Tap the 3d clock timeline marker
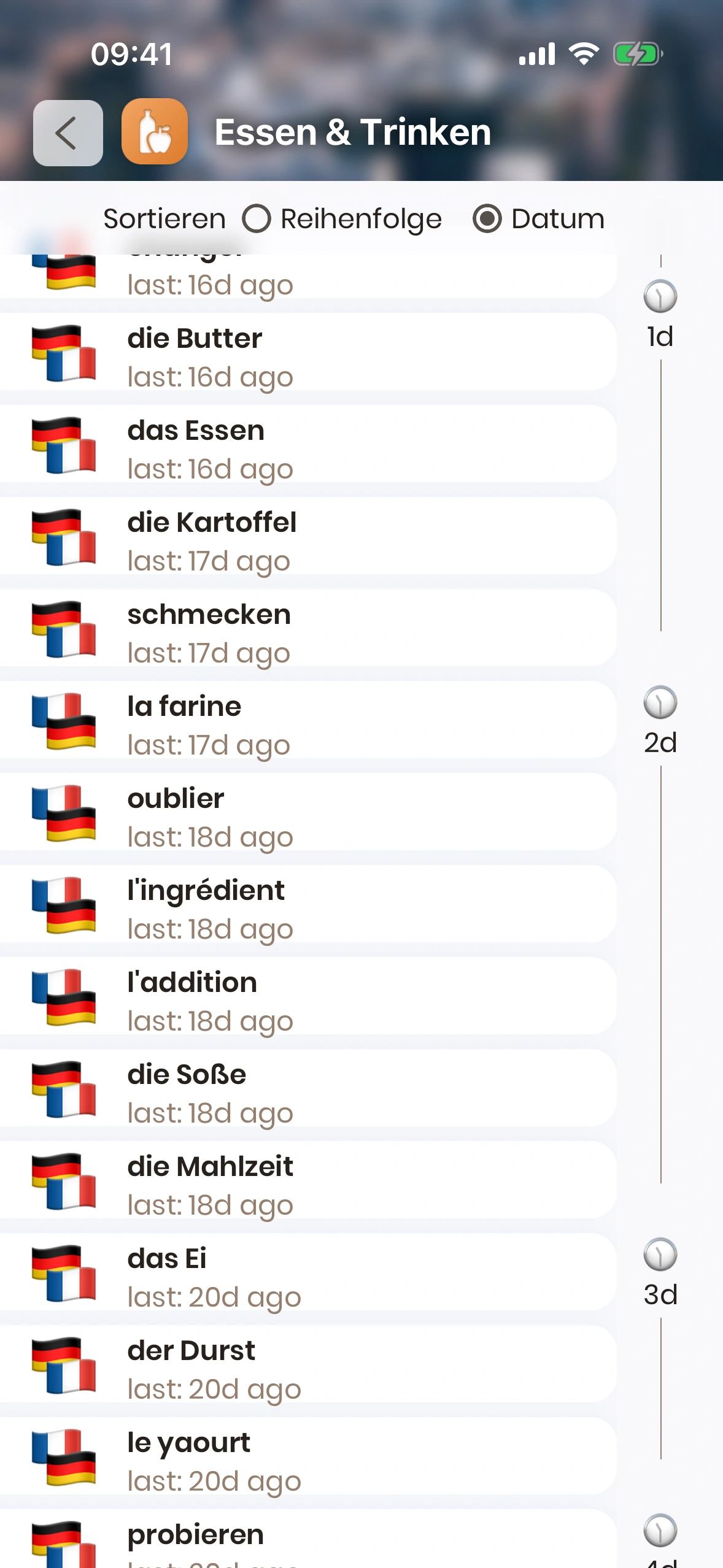The image size is (723, 1568). (x=660, y=1255)
